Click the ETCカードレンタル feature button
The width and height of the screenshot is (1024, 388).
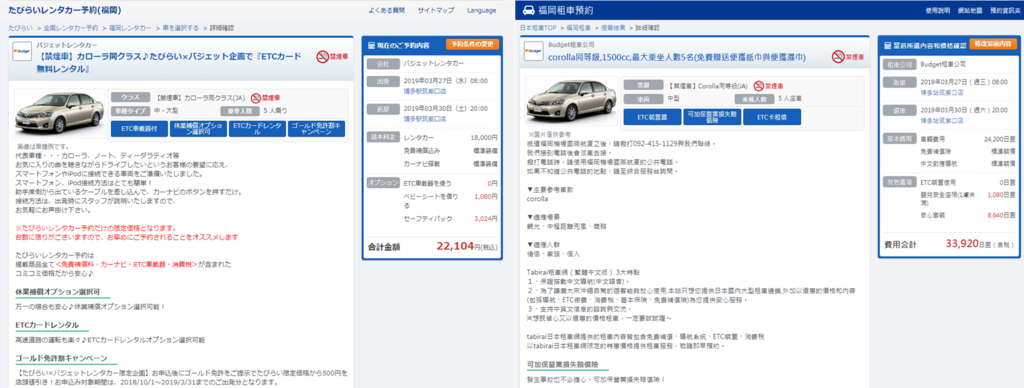pos(257,129)
